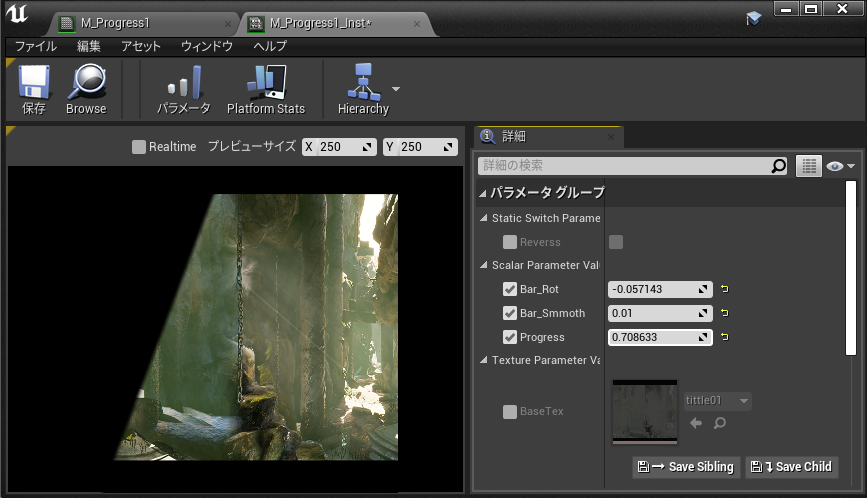Open the ウィンドウ menu
This screenshot has height=498, width=867.
click(x=207, y=46)
